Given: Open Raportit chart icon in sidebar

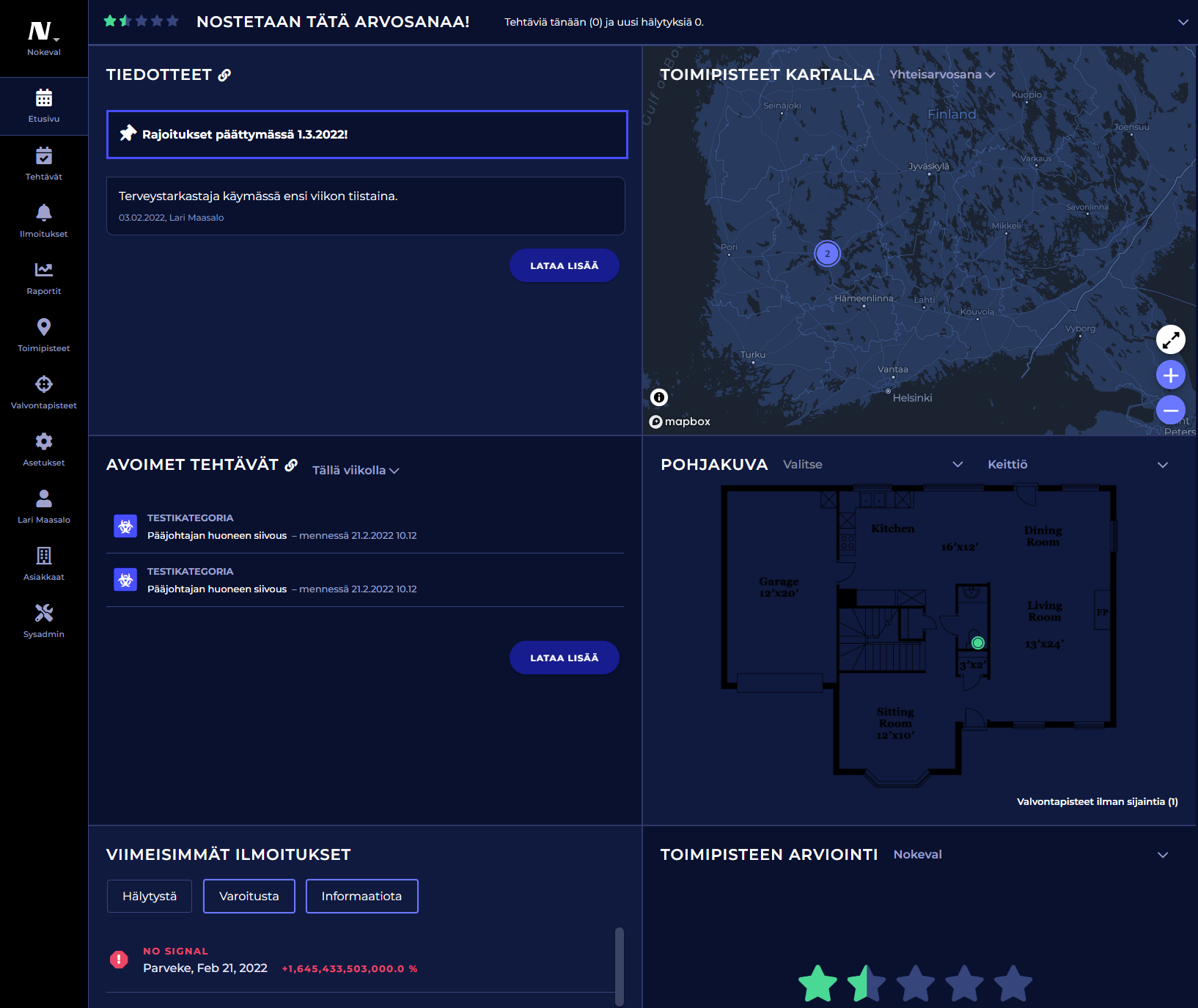Looking at the screenshot, I should 44,271.
